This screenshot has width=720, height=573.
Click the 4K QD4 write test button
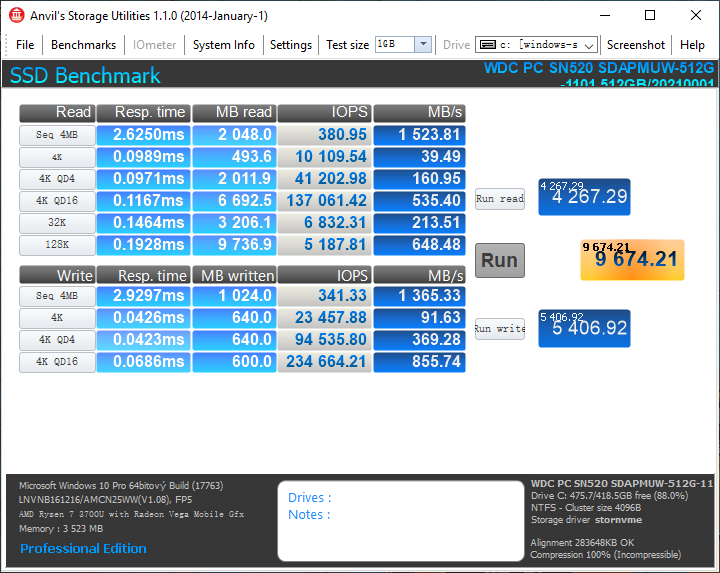pos(57,340)
